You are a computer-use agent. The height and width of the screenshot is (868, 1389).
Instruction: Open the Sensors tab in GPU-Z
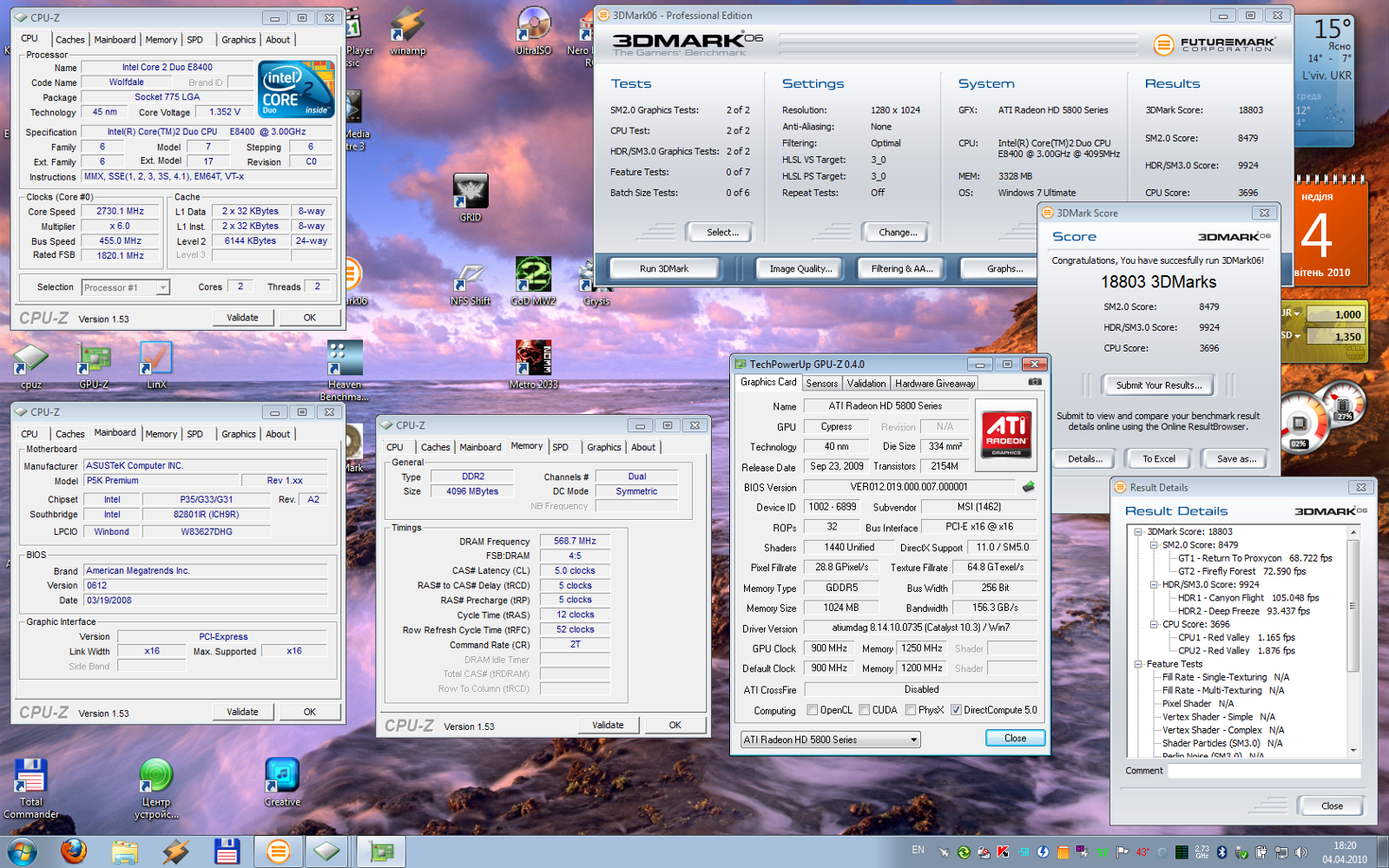point(822,384)
